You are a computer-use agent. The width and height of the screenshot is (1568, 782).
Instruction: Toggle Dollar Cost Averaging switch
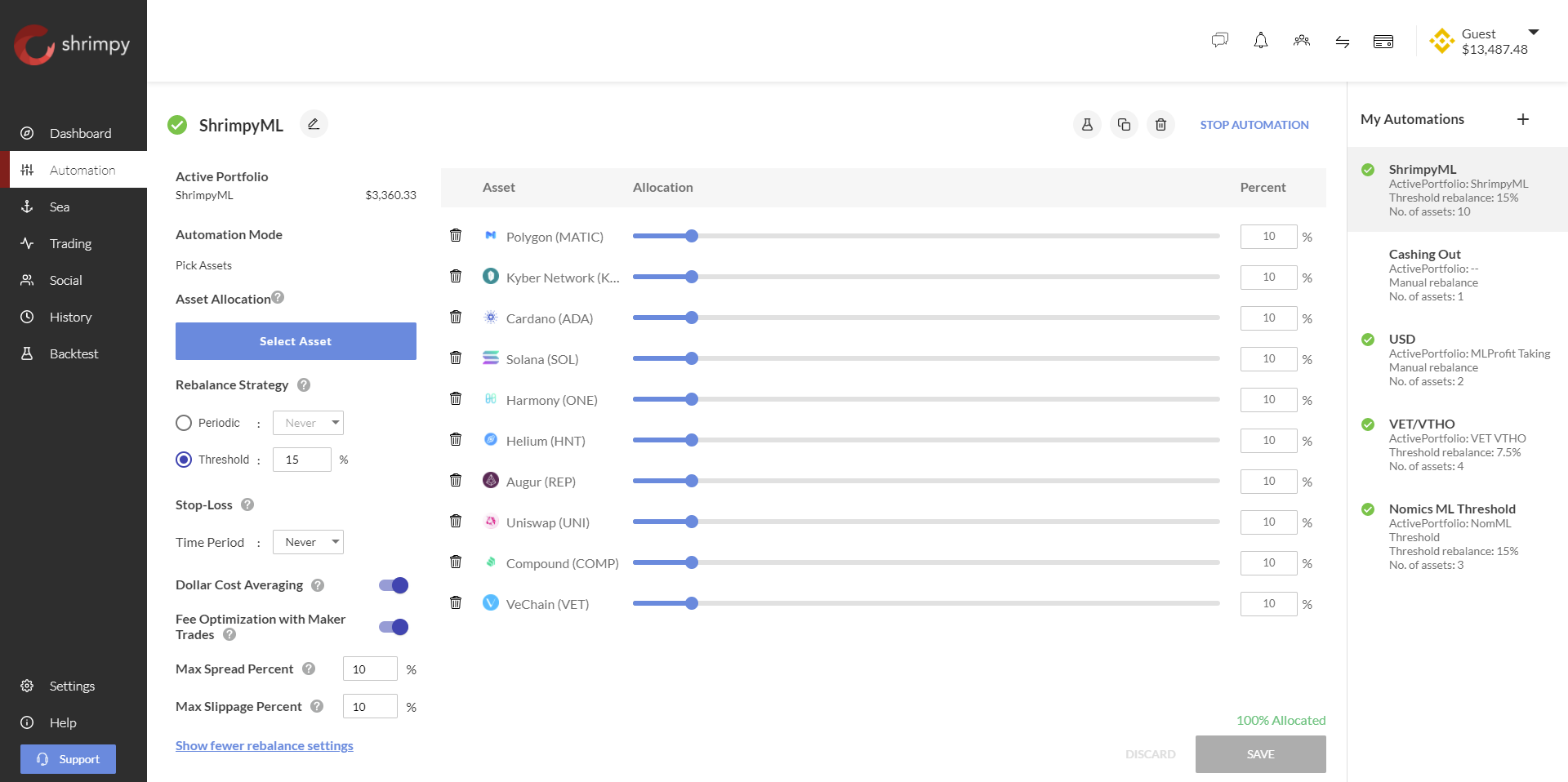click(x=394, y=585)
